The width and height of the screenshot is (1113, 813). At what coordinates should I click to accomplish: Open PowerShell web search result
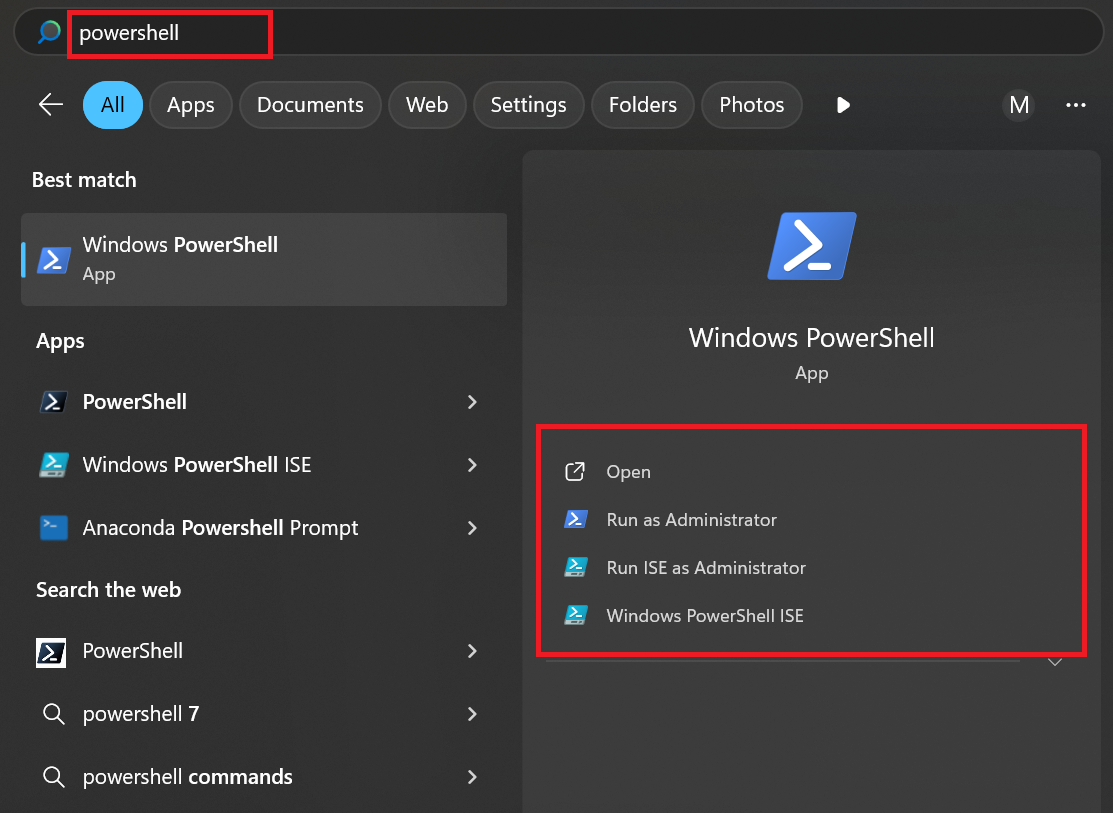264,651
